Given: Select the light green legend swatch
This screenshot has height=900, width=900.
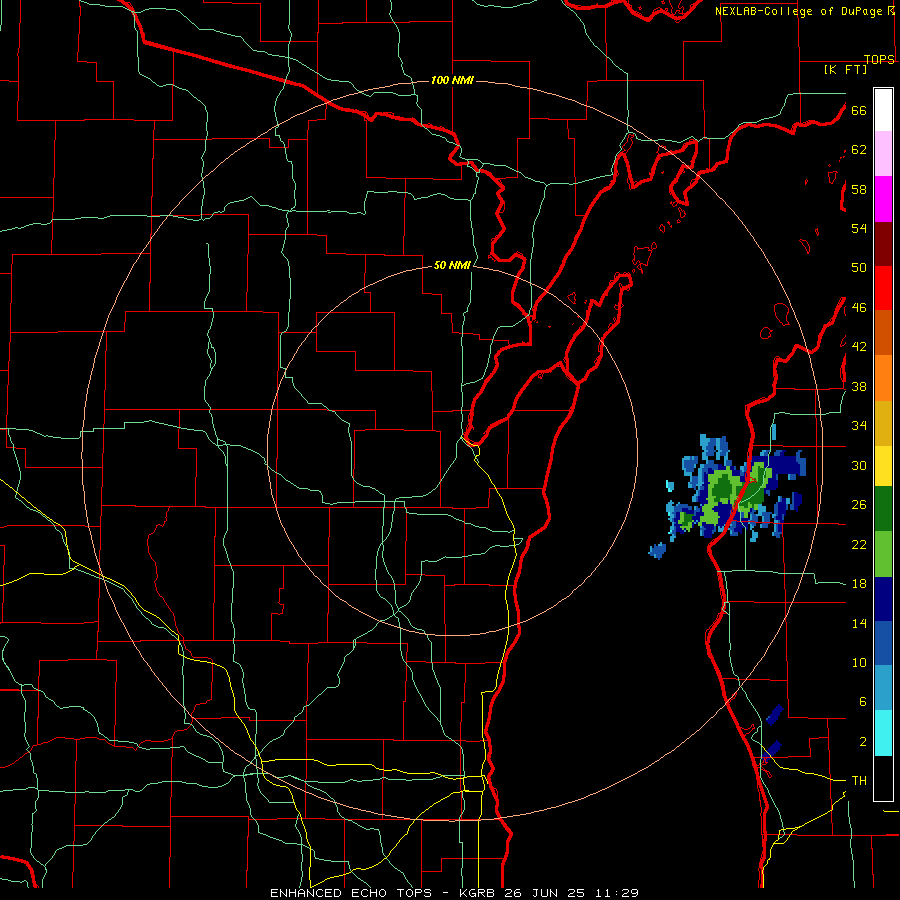Looking at the screenshot, I should pos(883,554).
